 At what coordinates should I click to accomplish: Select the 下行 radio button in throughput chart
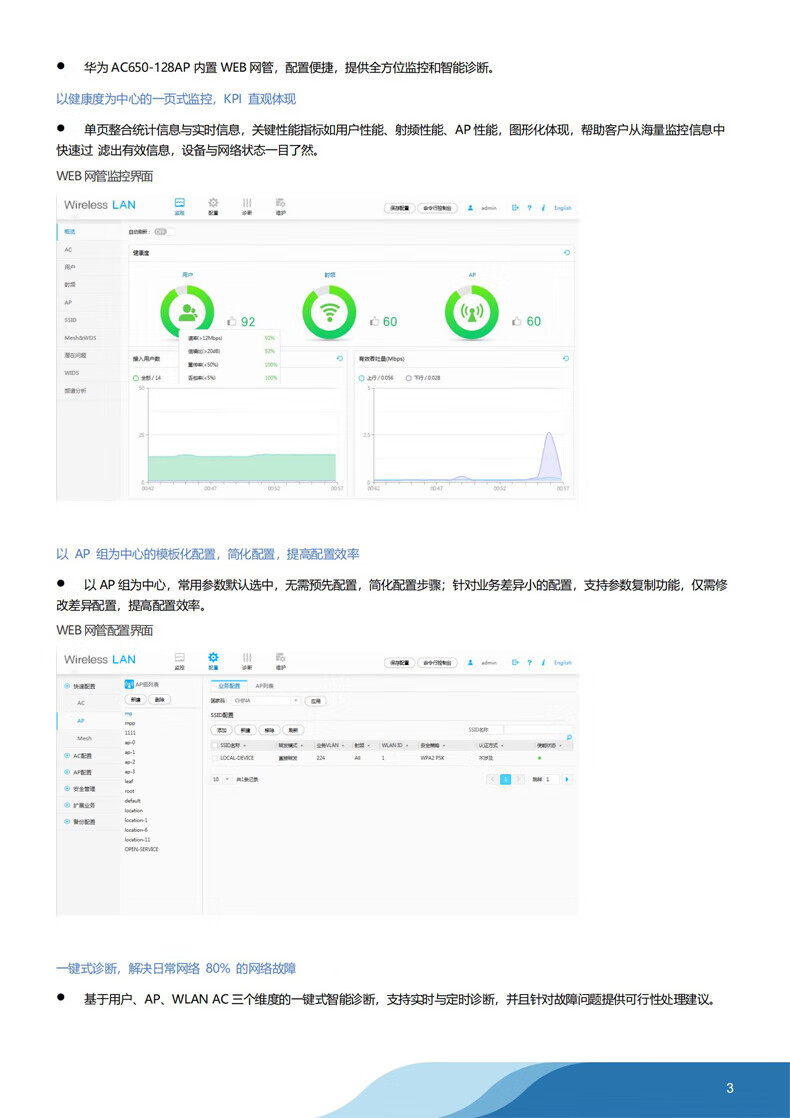coord(409,378)
